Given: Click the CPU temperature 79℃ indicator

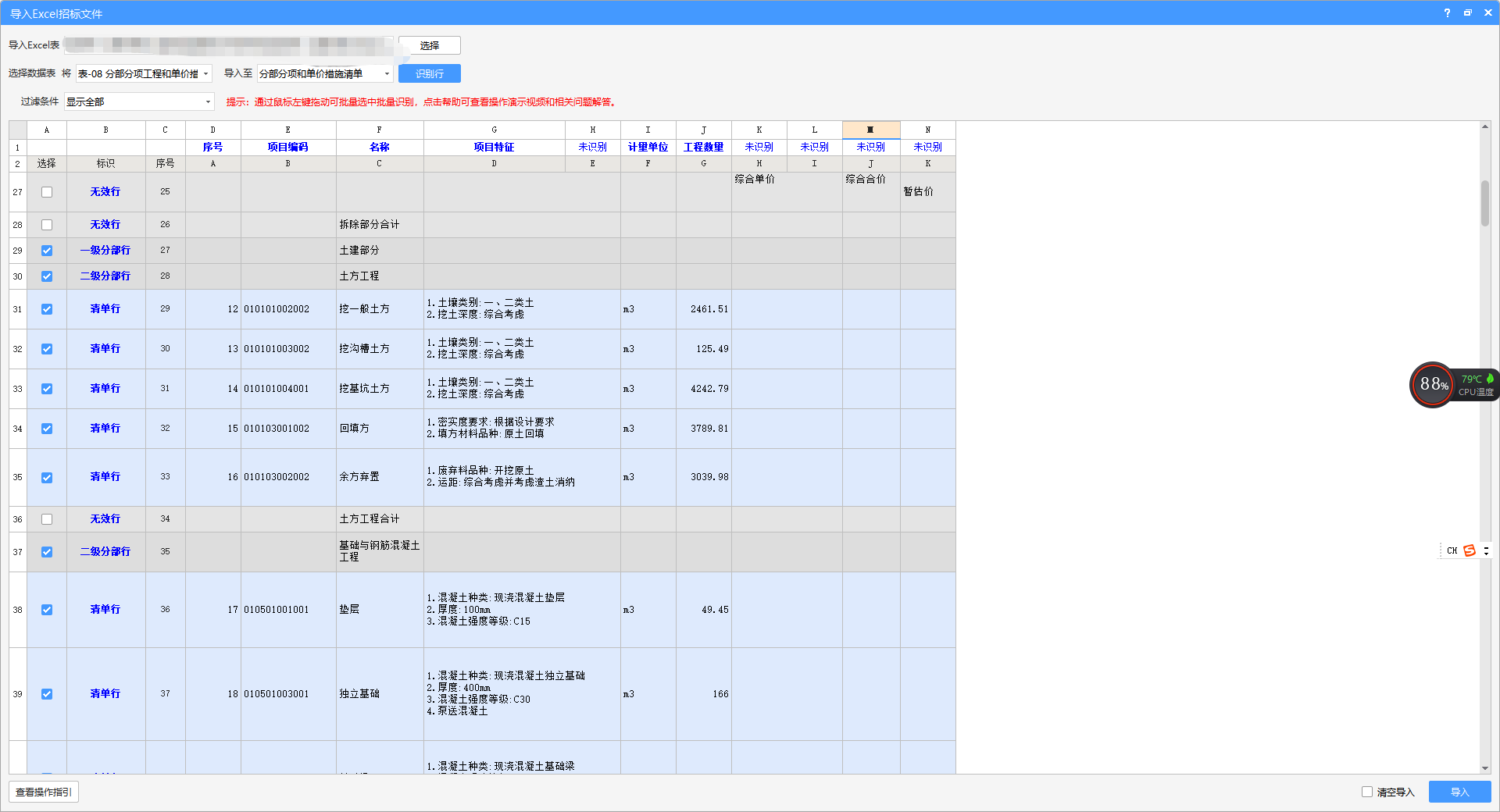Looking at the screenshot, I should [1472, 379].
